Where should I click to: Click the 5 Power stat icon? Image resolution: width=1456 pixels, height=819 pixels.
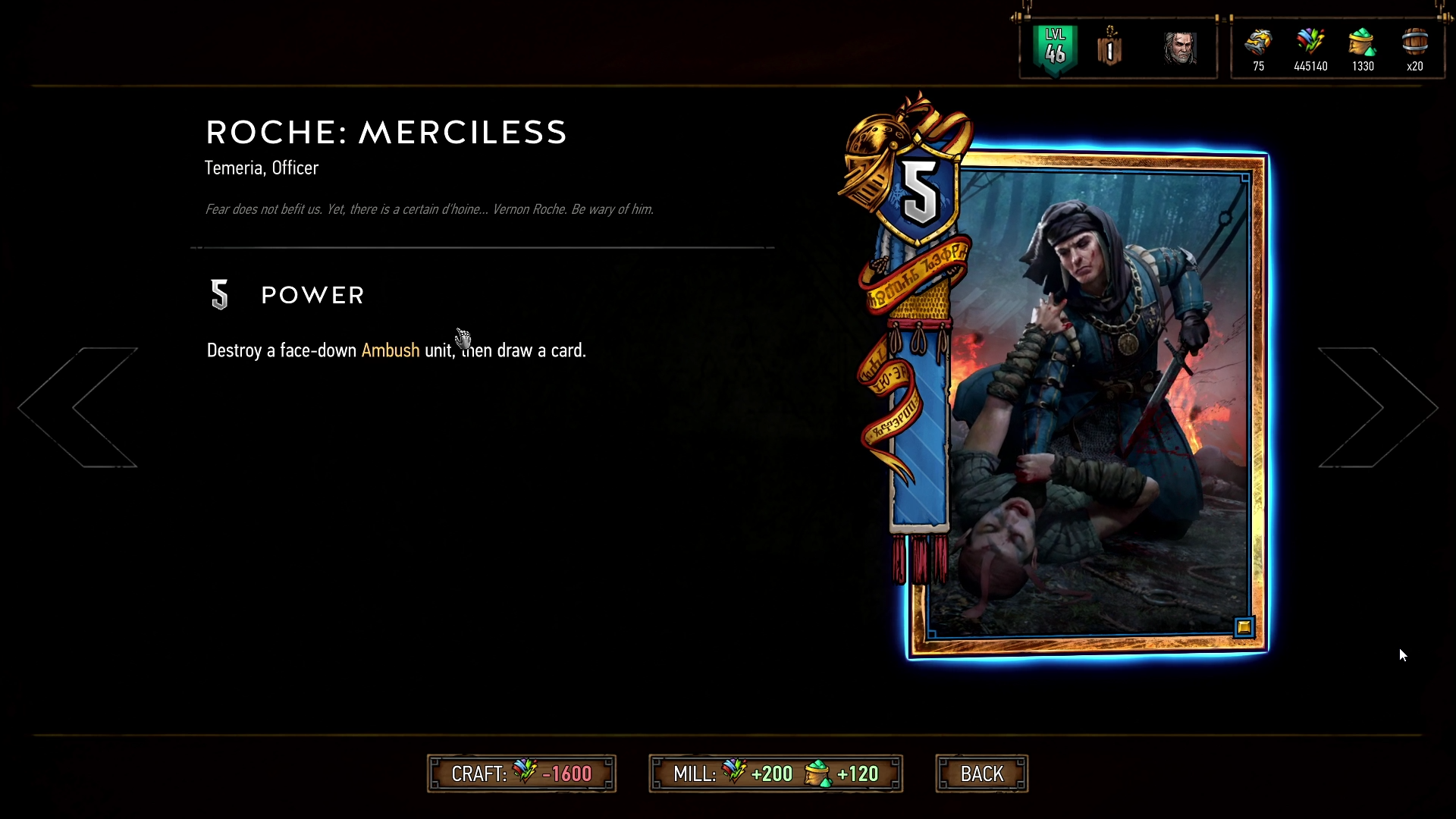coord(219,295)
